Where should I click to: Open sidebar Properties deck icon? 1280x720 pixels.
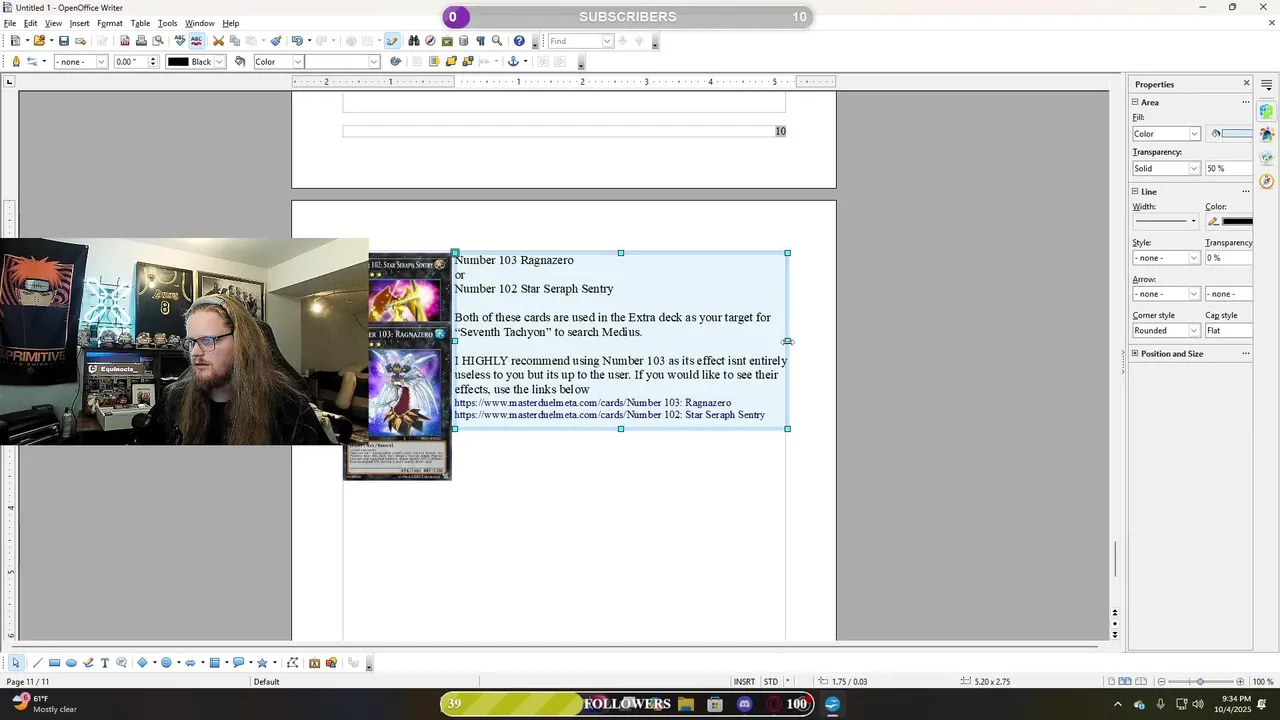click(1267, 111)
